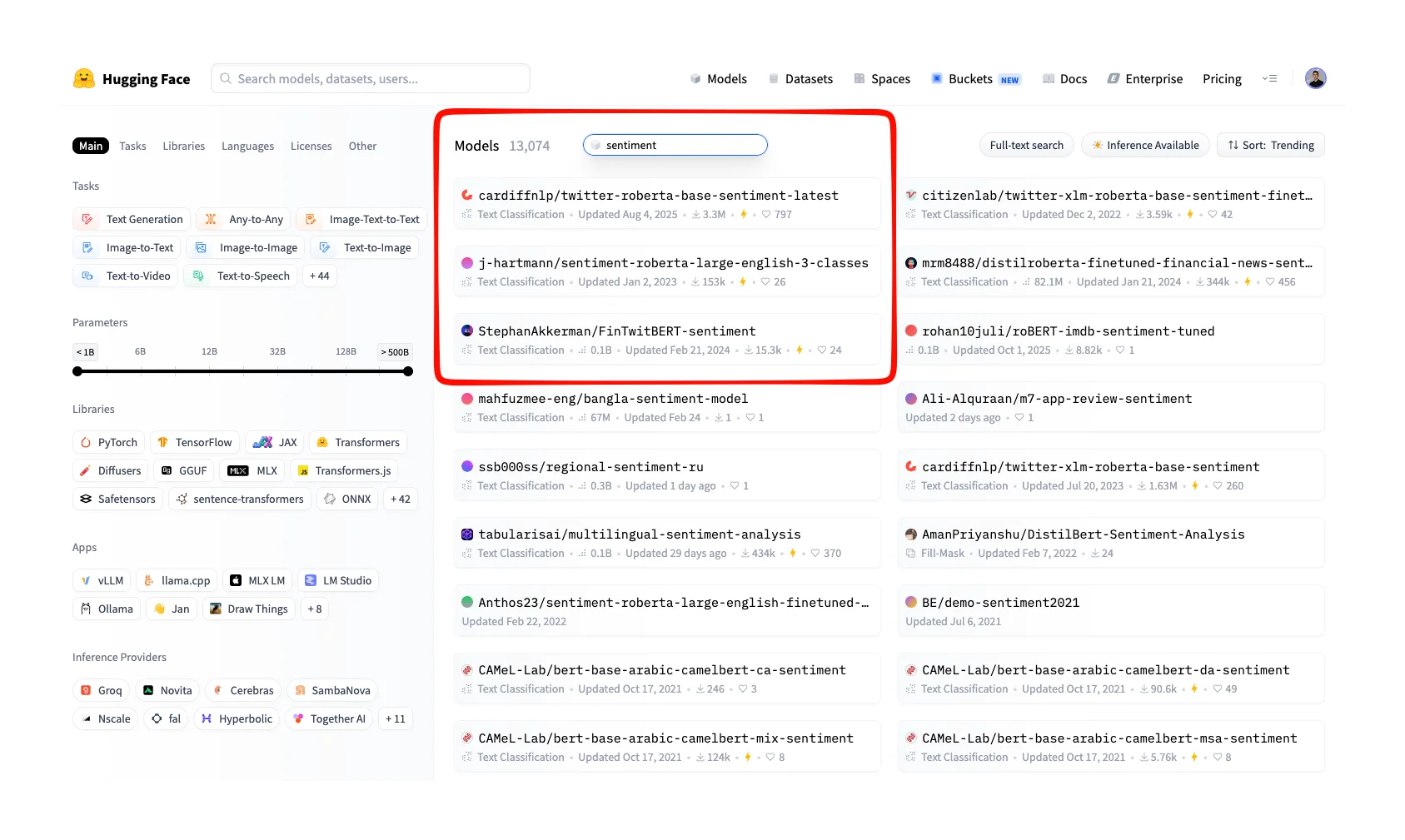Open the mahfuzmee-eng/bangla-sentiment-model card
The height and width of the screenshot is (840, 1405).
tap(667, 407)
